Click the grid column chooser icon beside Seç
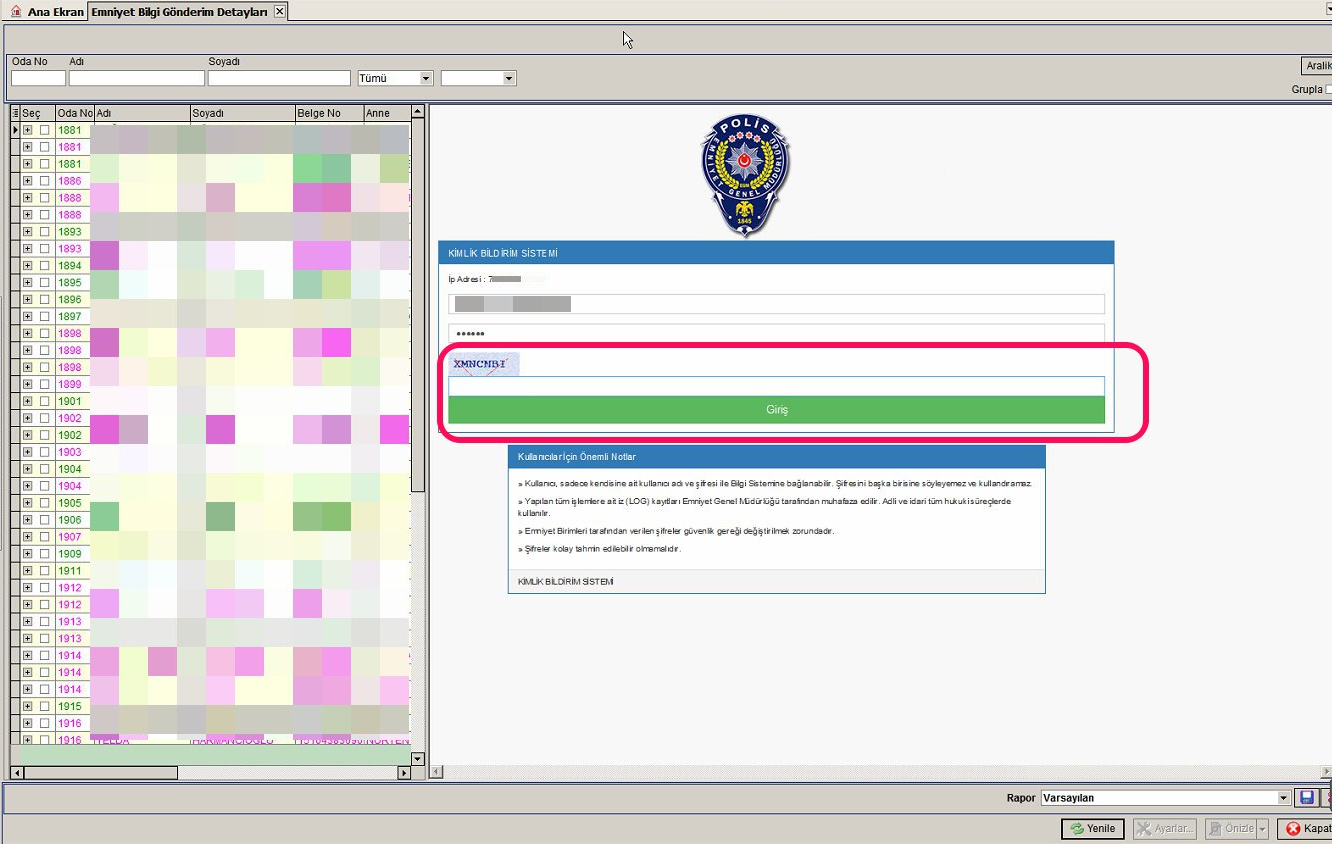 [15, 113]
